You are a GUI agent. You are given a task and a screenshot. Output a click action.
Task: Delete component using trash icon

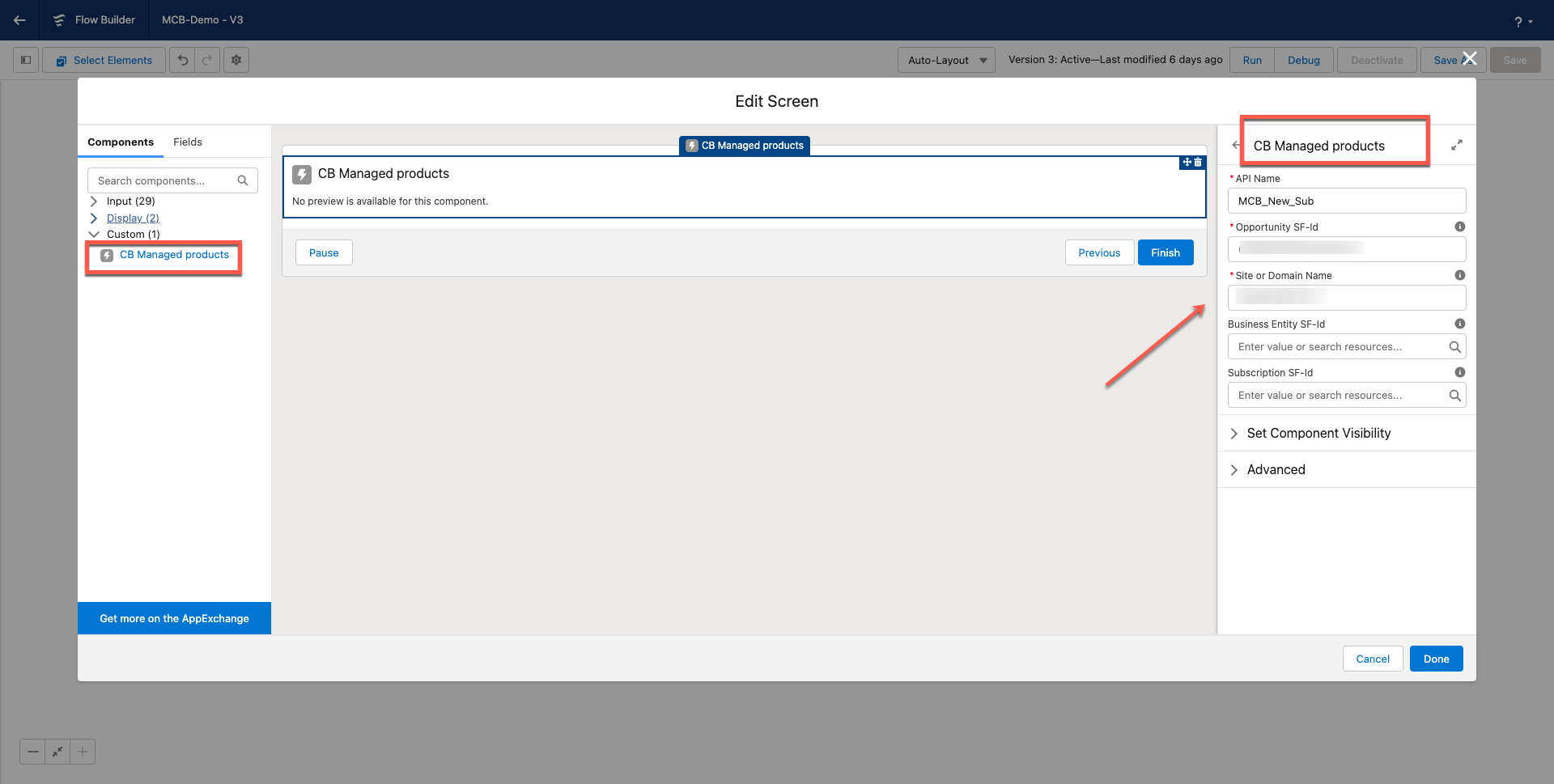pos(1199,163)
